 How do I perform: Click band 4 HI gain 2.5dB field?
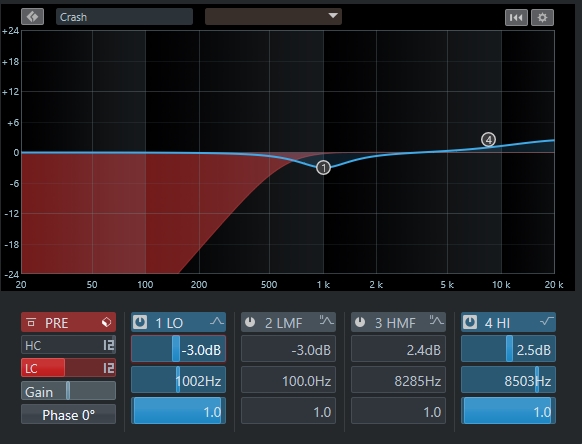[508, 349]
